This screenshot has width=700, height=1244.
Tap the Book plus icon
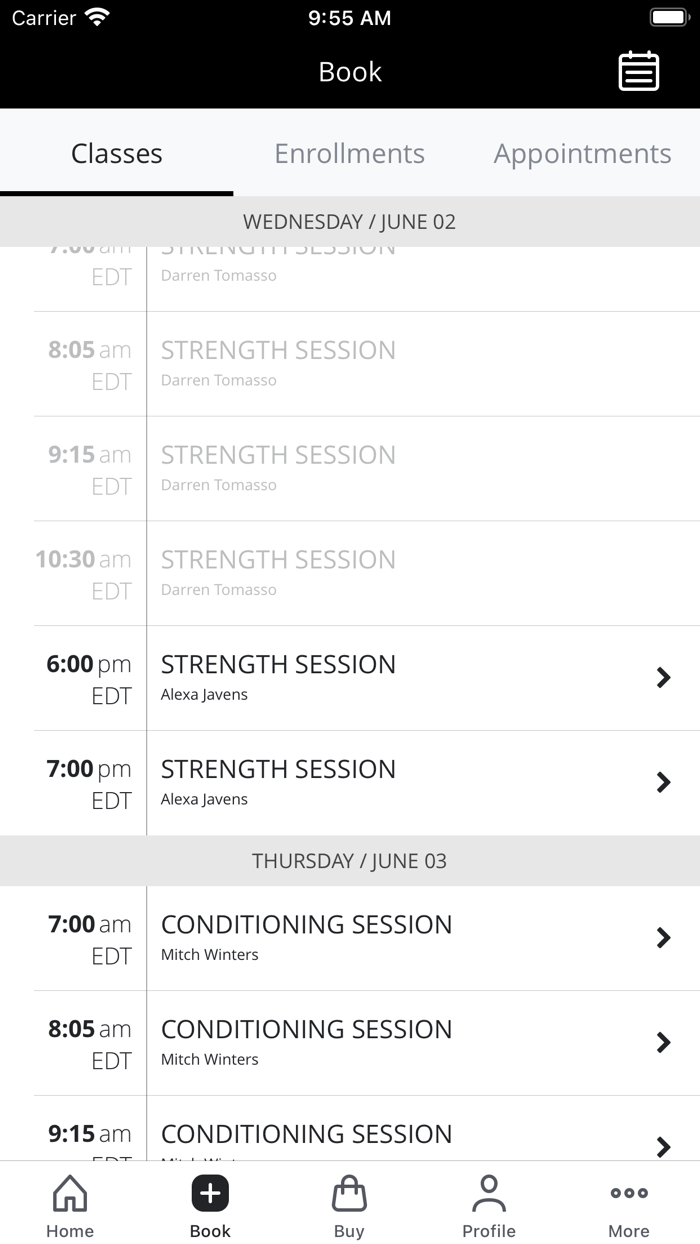pos(209,1193)
